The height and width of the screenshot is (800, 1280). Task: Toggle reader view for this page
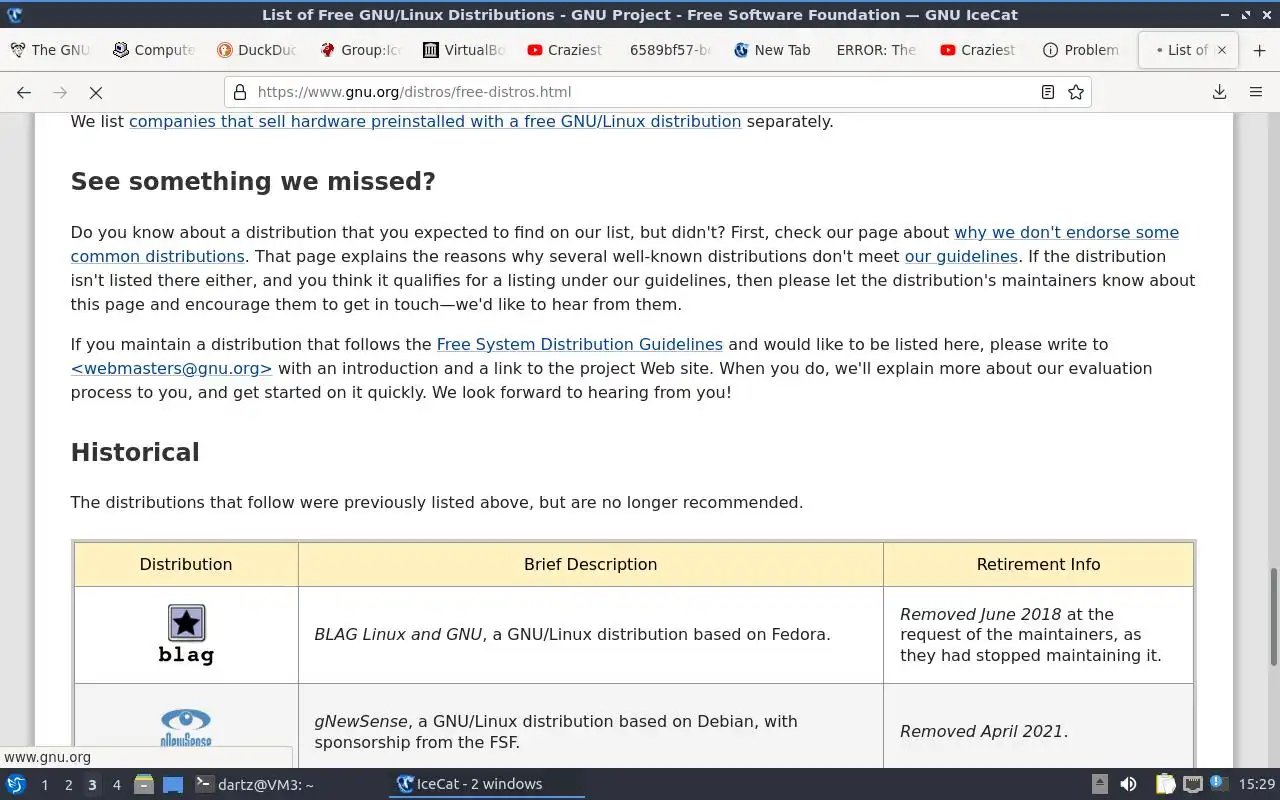pyautogui.click(x=1047, y=92)
